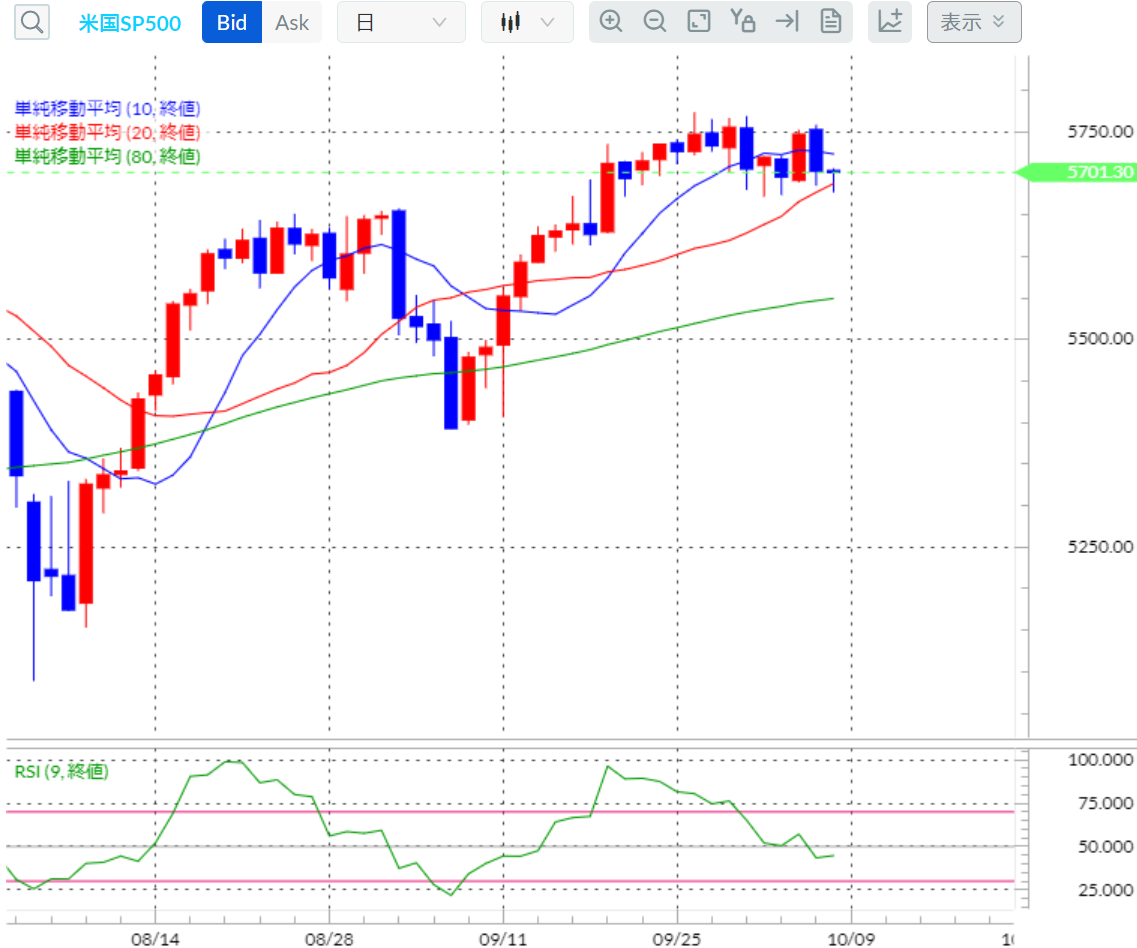Open the candlestick chart type dropdown
1137x948 pixels.
coord(527,22)
